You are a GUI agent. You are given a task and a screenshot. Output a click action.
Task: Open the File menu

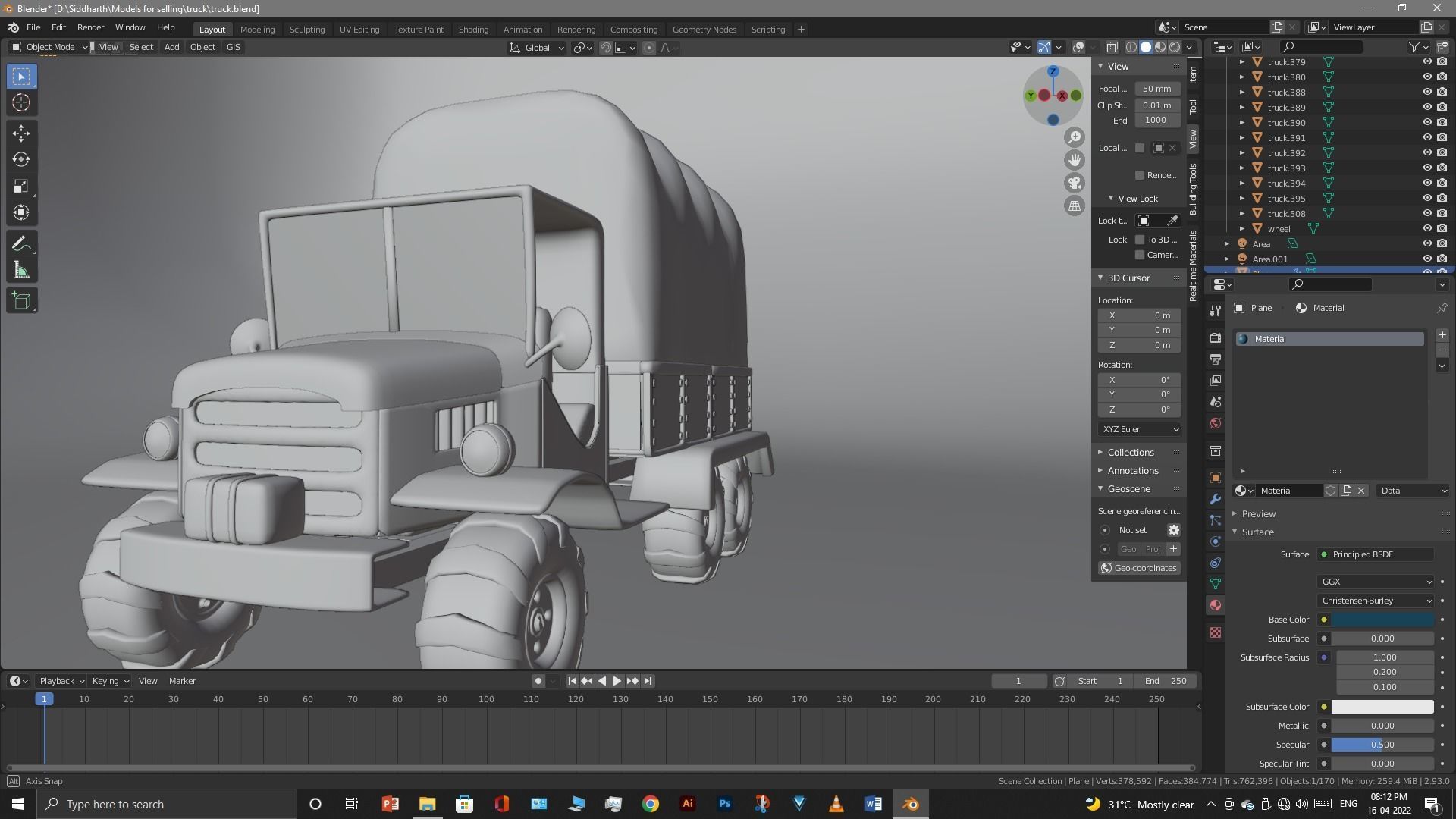tap(33, 27)
